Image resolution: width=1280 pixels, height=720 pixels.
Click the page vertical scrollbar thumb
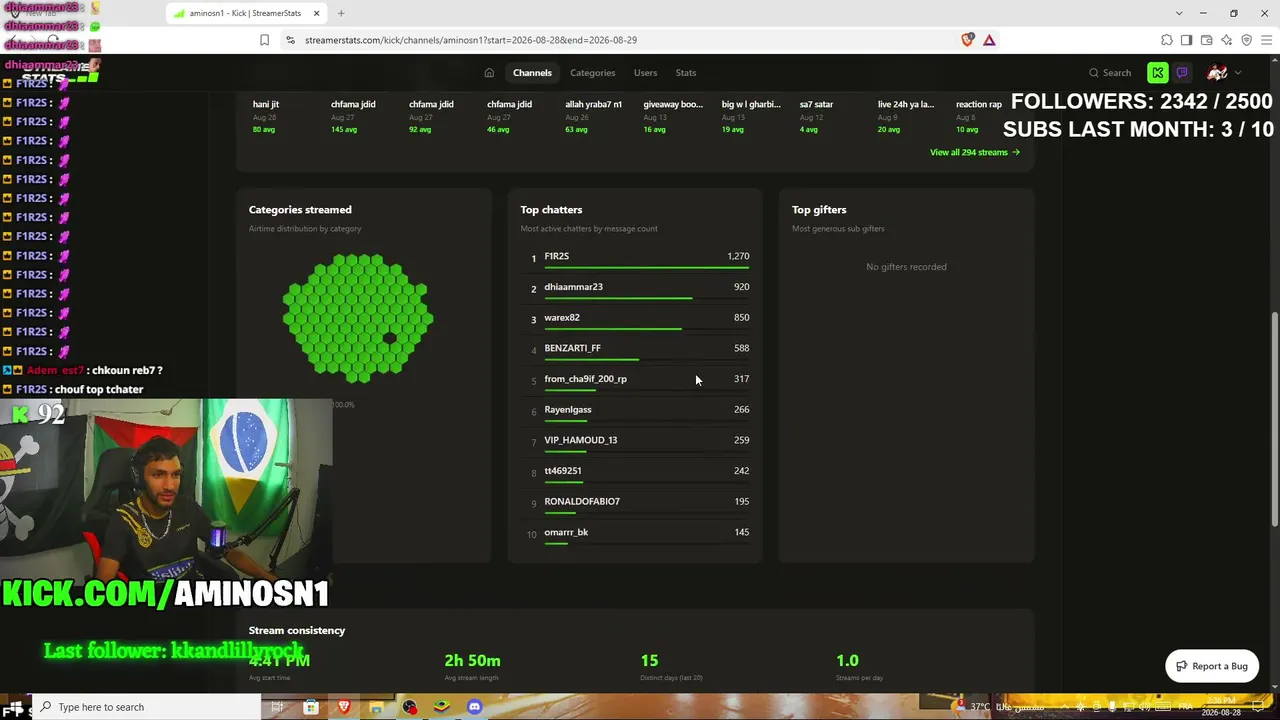[1274, 420]
